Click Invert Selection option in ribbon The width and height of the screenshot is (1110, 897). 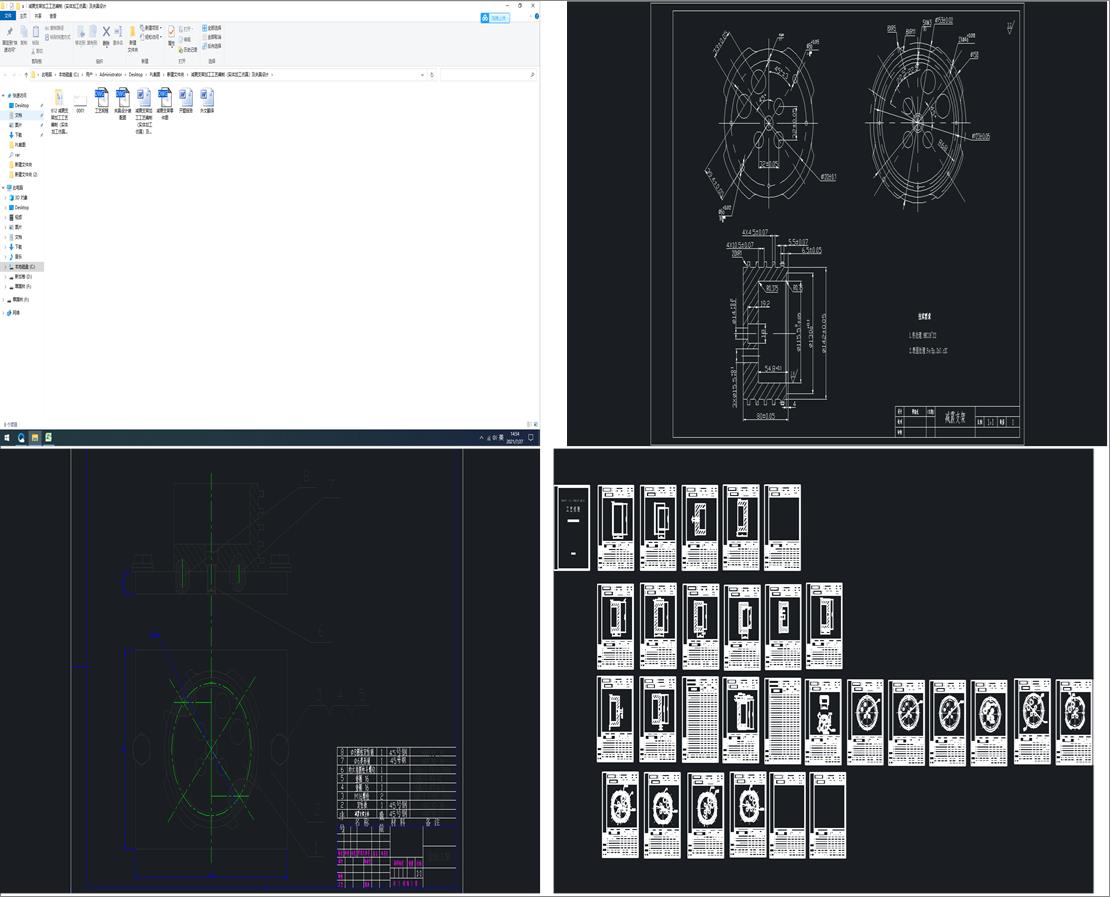(212, 46)
